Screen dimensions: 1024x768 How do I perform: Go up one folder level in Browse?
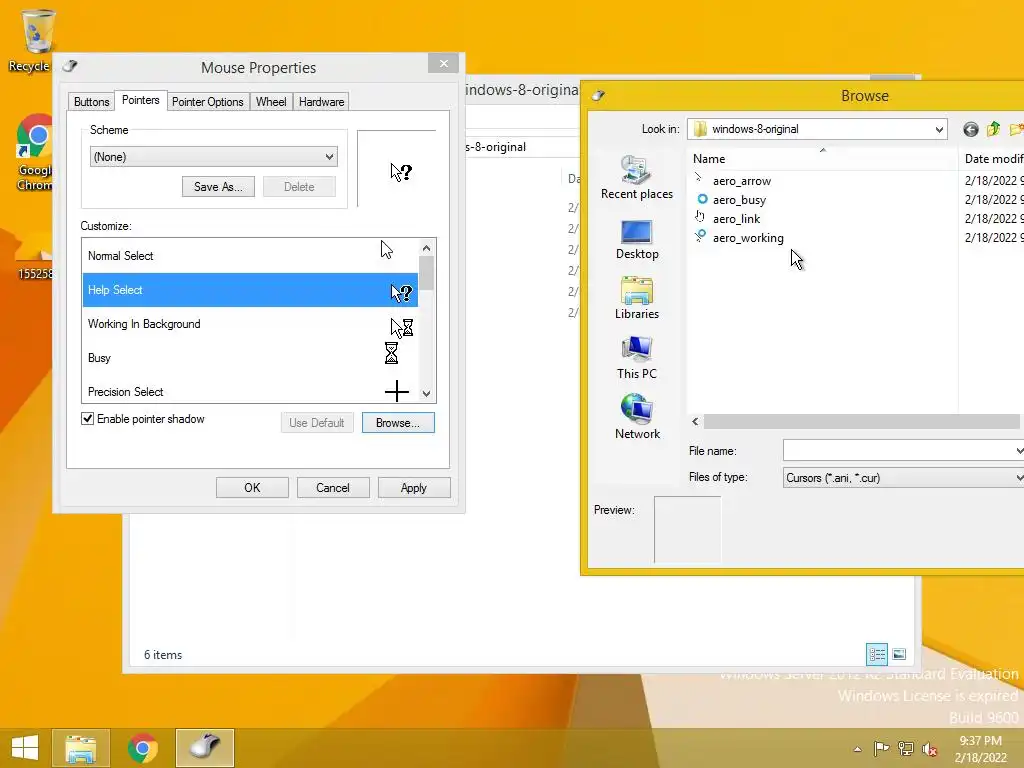pos(993,129)
